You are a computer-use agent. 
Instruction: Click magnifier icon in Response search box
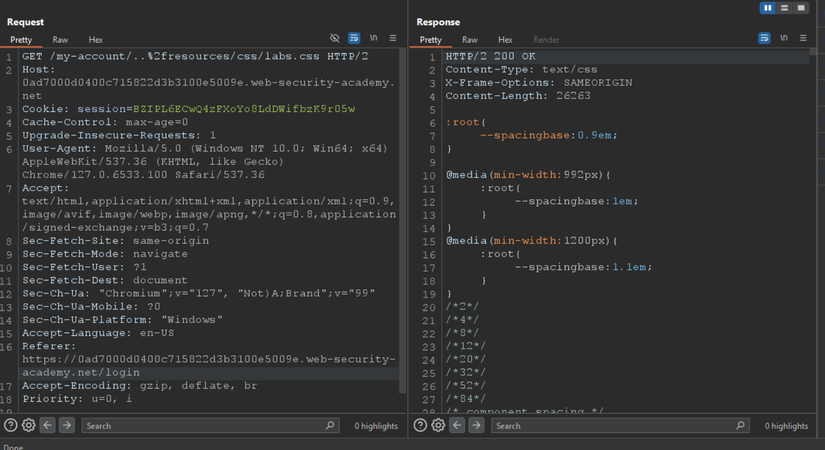(x=740, y=425)
